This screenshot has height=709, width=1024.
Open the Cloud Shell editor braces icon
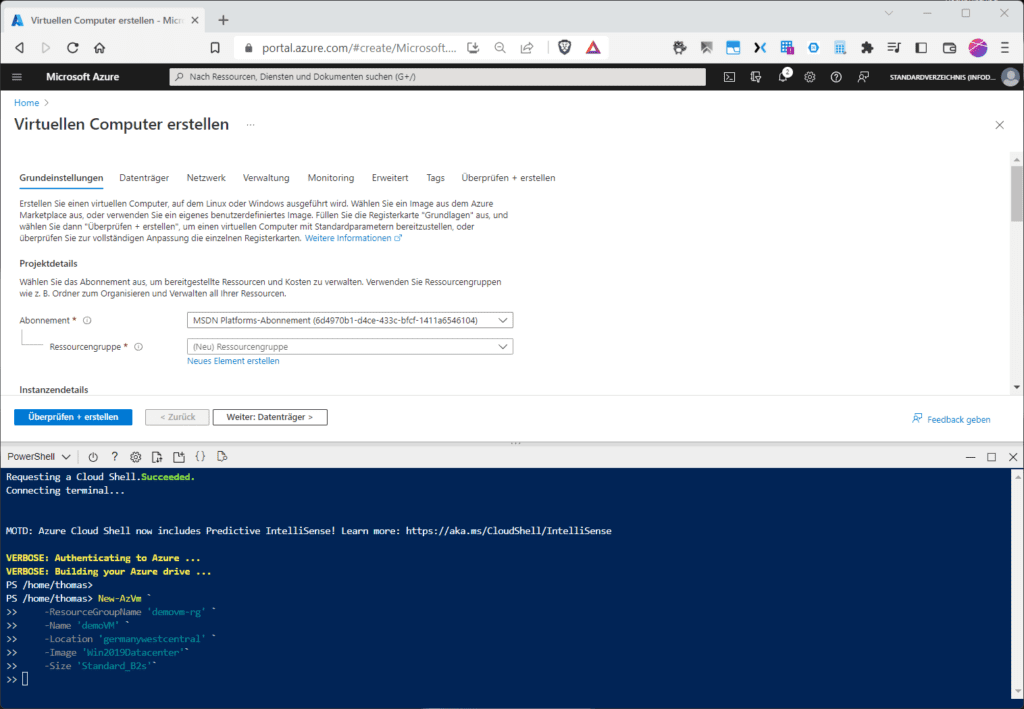click(200, 456)
